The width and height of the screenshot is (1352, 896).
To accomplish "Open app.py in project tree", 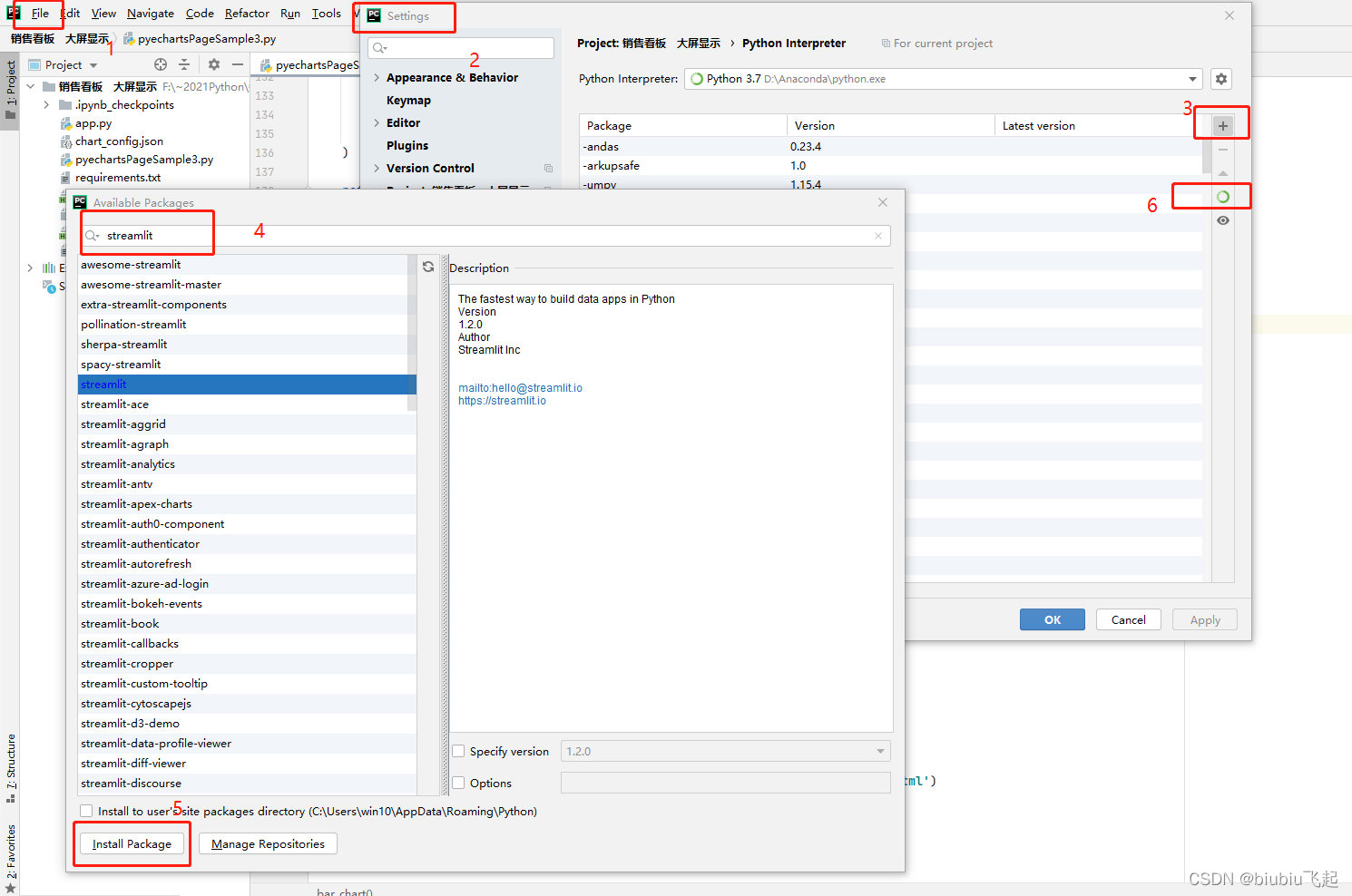I will [x=93, y=123].
